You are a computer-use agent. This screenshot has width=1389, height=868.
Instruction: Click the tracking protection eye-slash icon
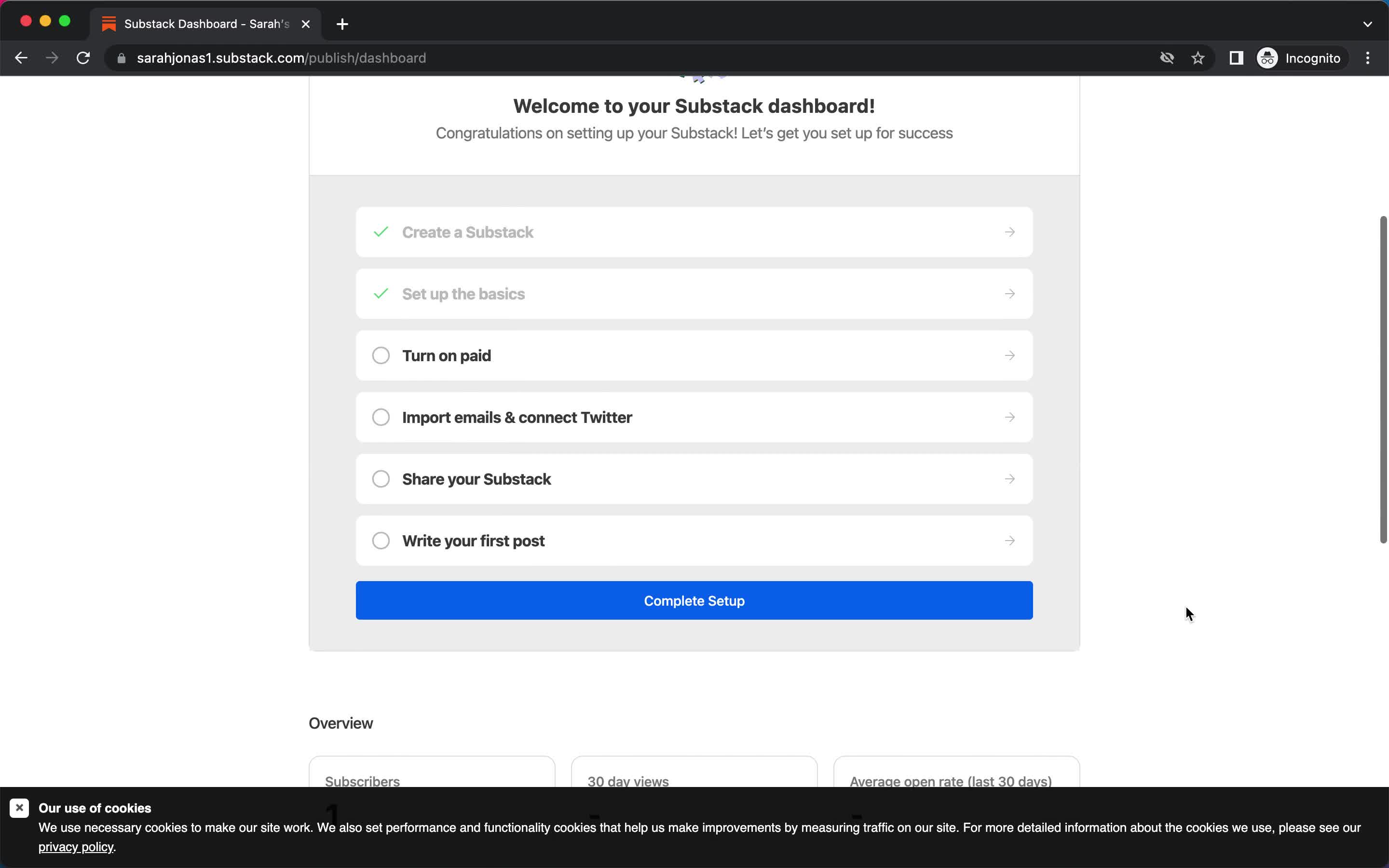coord(1167,58)
